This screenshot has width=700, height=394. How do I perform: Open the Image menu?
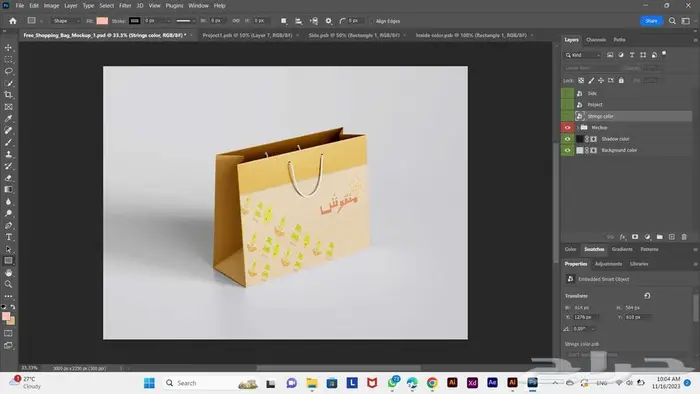click(51, 6)
